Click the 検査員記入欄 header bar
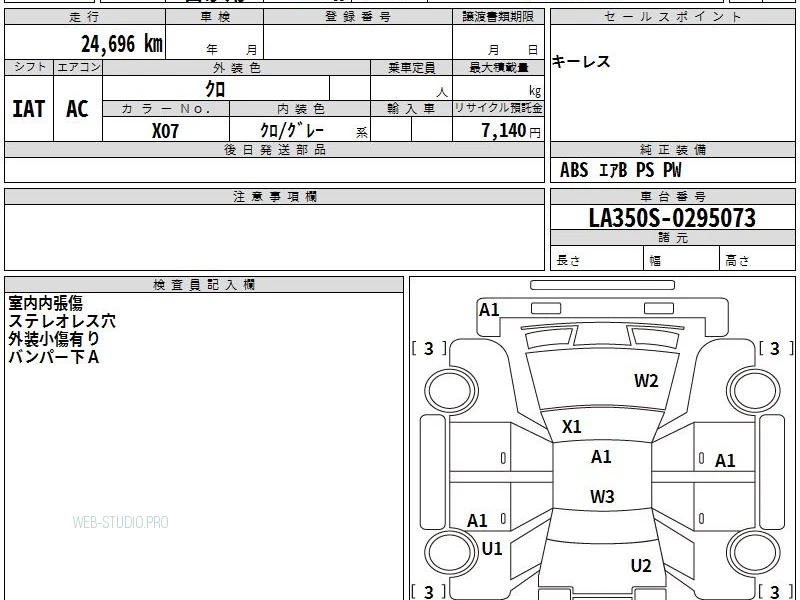Image resolution: width=800 pixels, height=600 pixels. pyautogui.click(x=204, y=285)
